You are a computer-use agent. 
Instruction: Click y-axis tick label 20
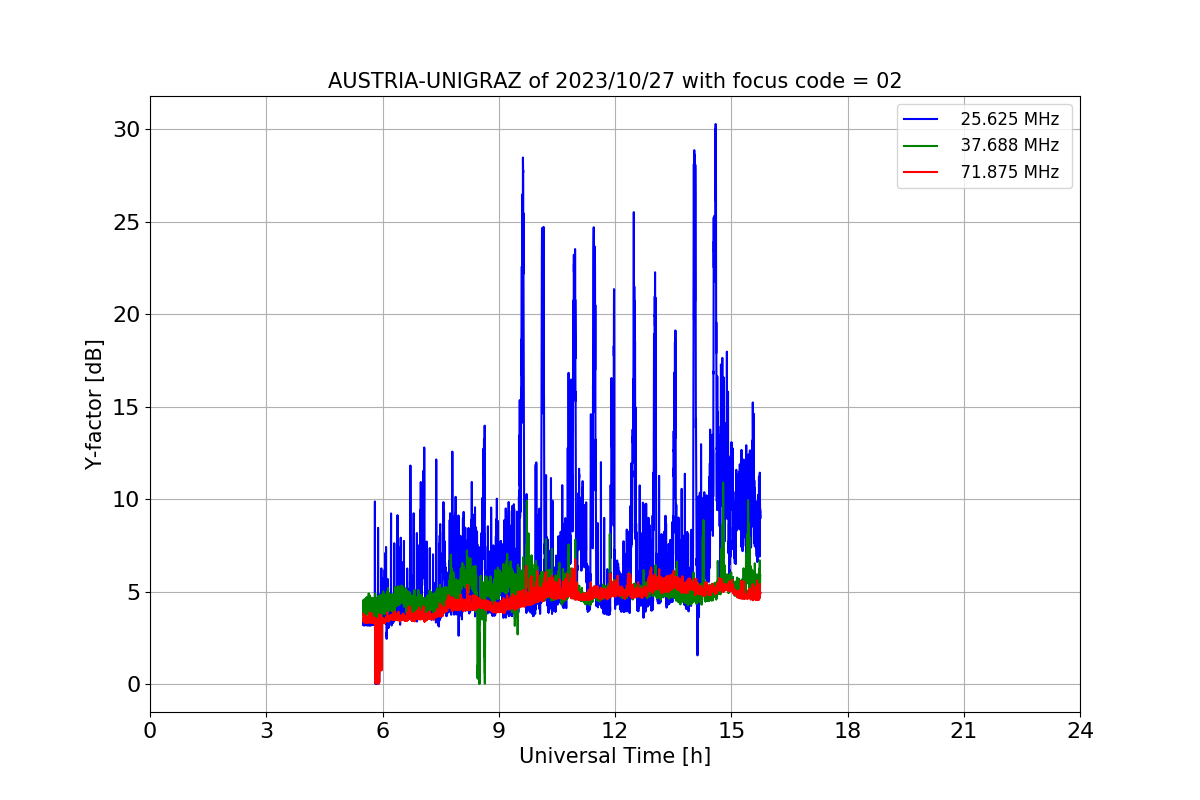click(127, 315)
